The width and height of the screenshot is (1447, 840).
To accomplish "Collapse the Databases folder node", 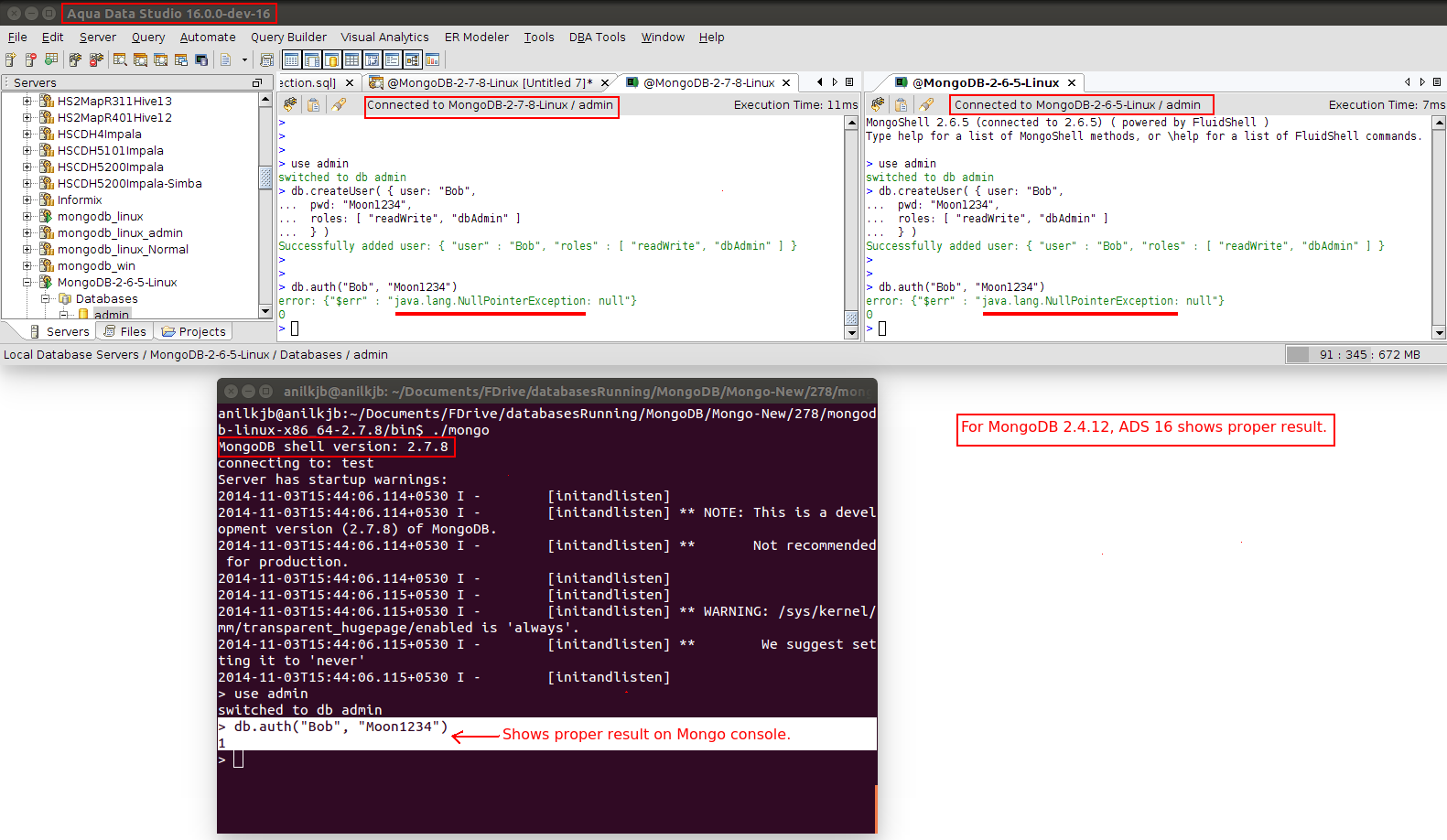I will [x=46, y=299].
